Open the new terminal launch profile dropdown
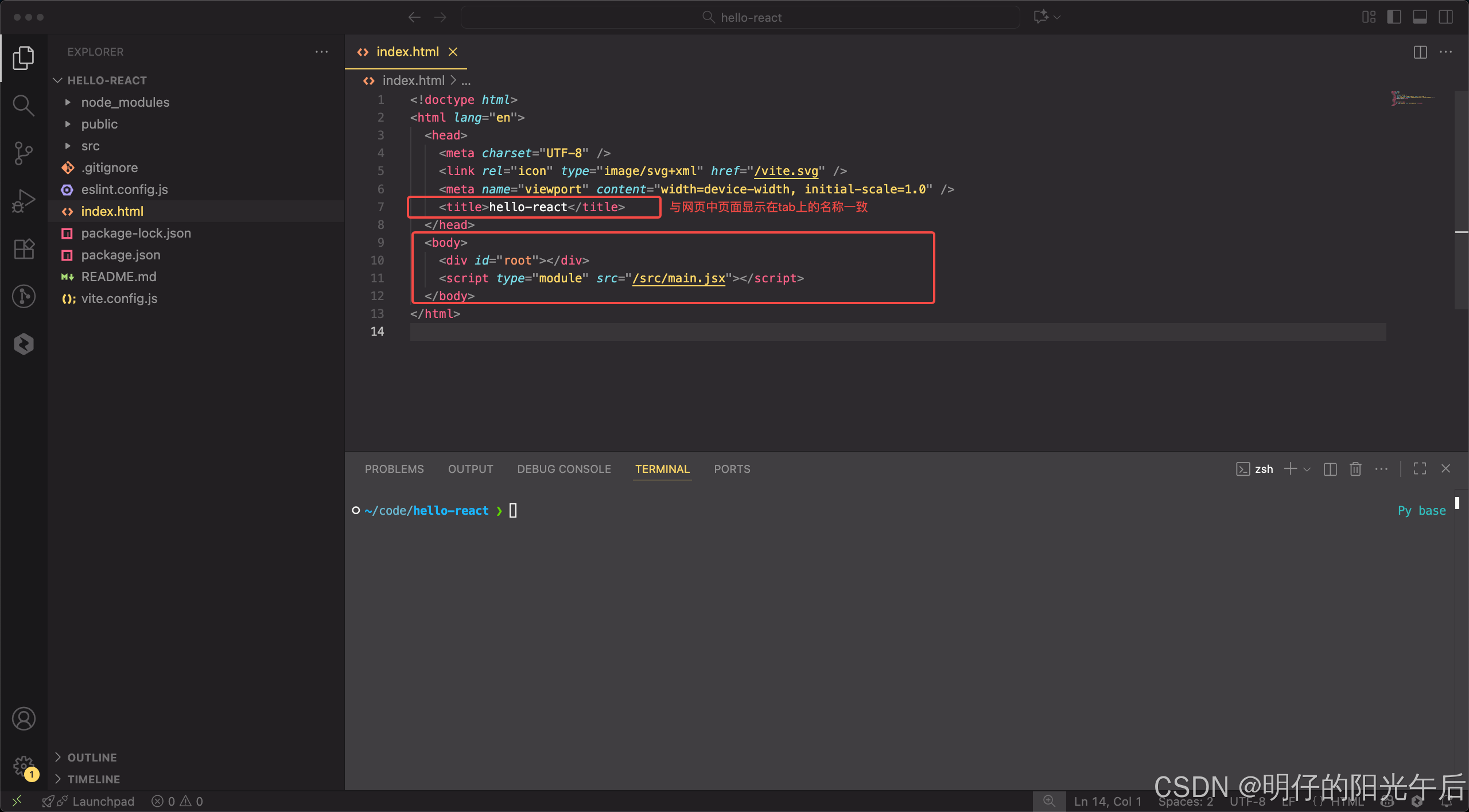This screenshot has height=812, width=1469. 1307,469
